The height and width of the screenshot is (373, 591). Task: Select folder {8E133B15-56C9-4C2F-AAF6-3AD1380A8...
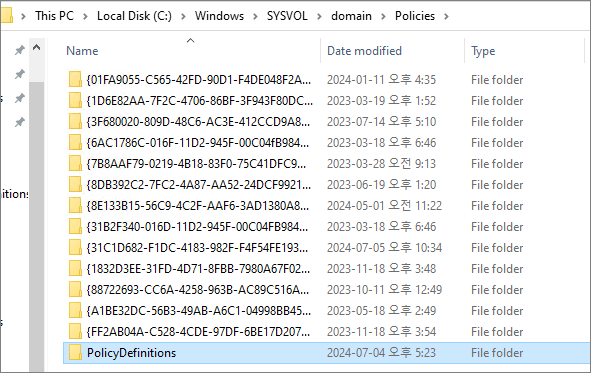click(198, 206)
